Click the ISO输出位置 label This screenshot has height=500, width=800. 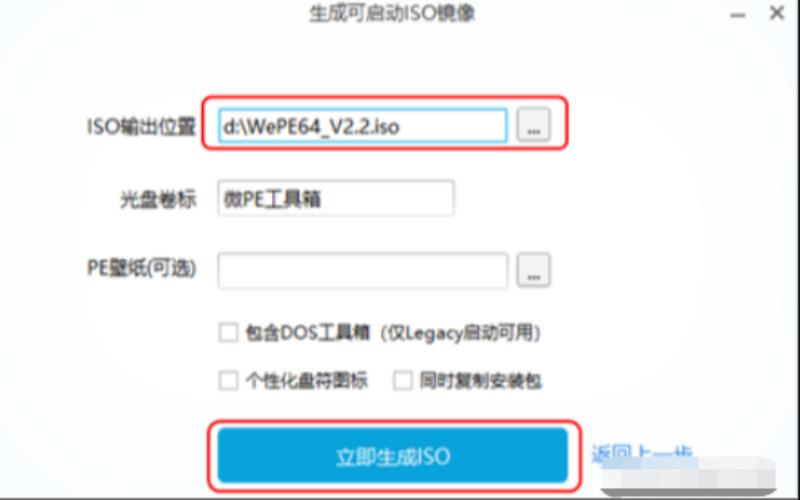(x=141, y=127)
